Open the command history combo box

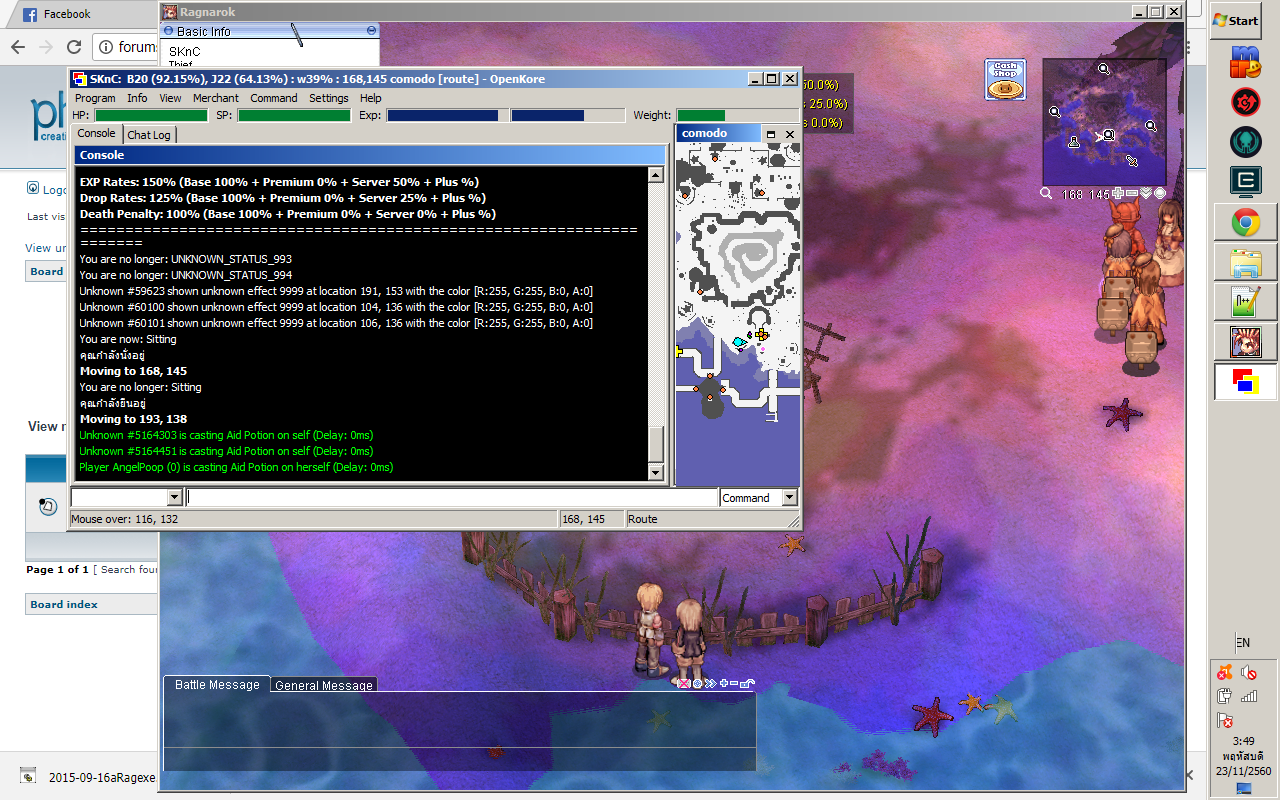[174, 497]
